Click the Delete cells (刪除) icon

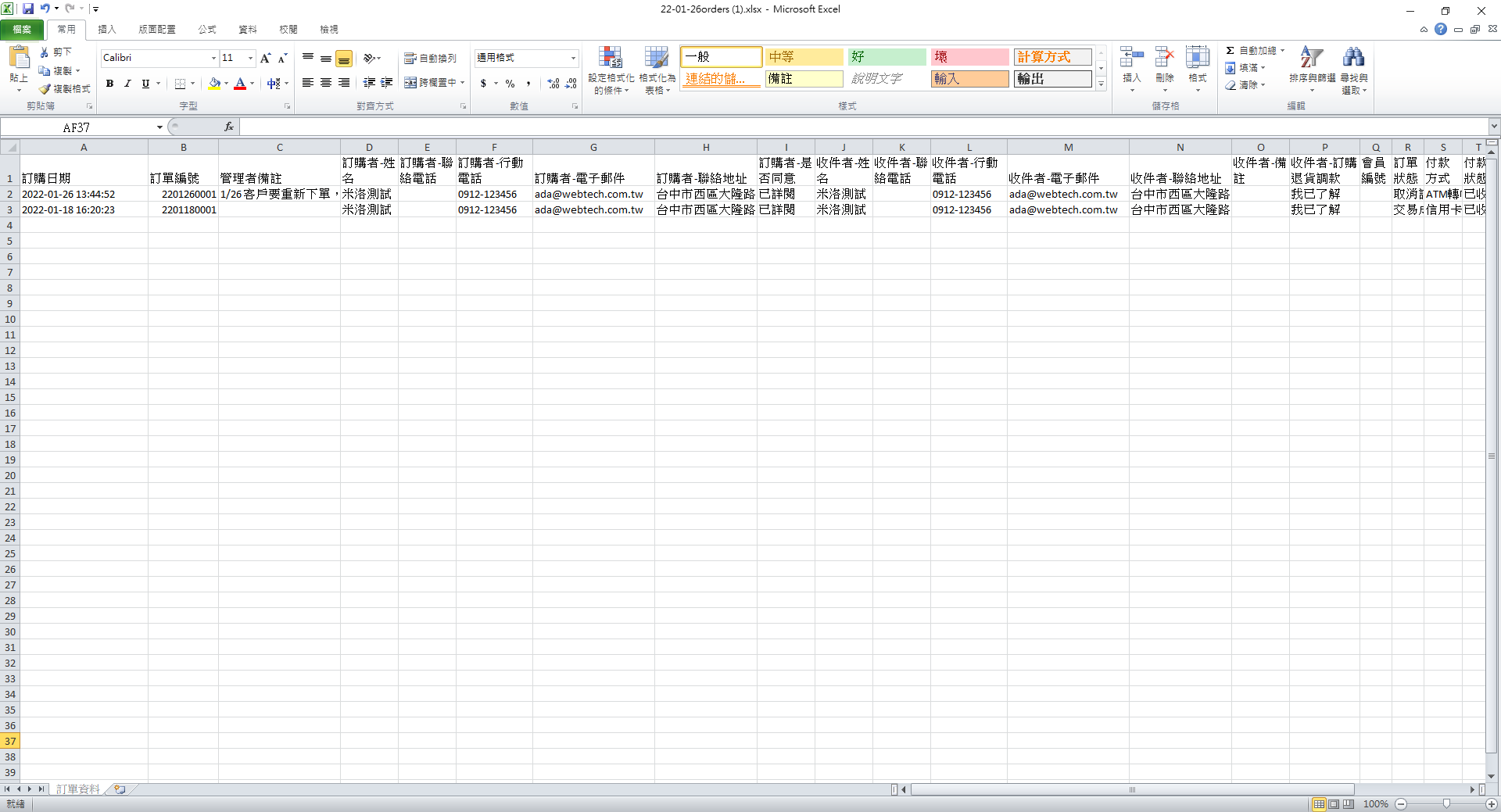1164,63
